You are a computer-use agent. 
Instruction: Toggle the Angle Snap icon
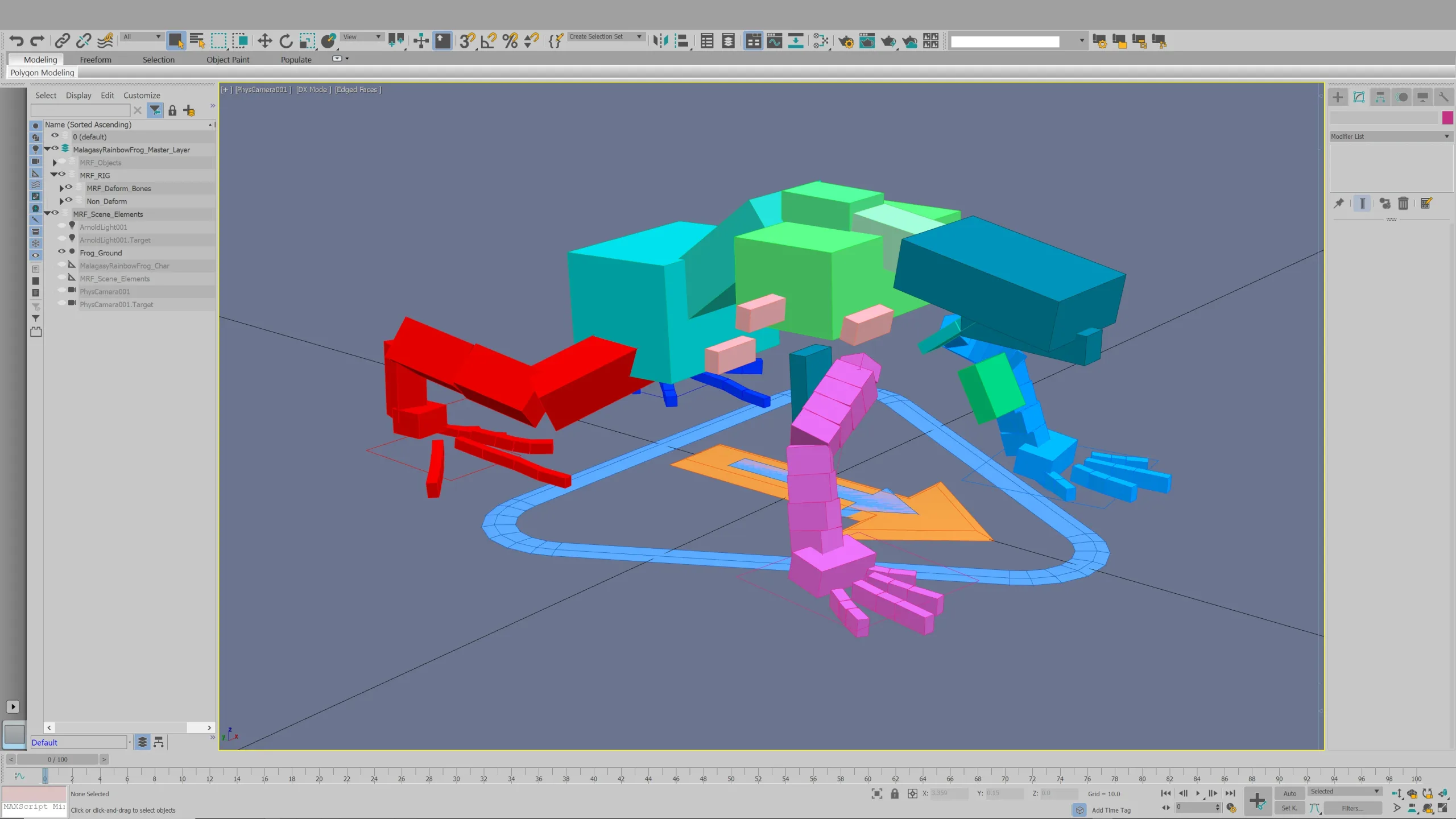(489, 41)
